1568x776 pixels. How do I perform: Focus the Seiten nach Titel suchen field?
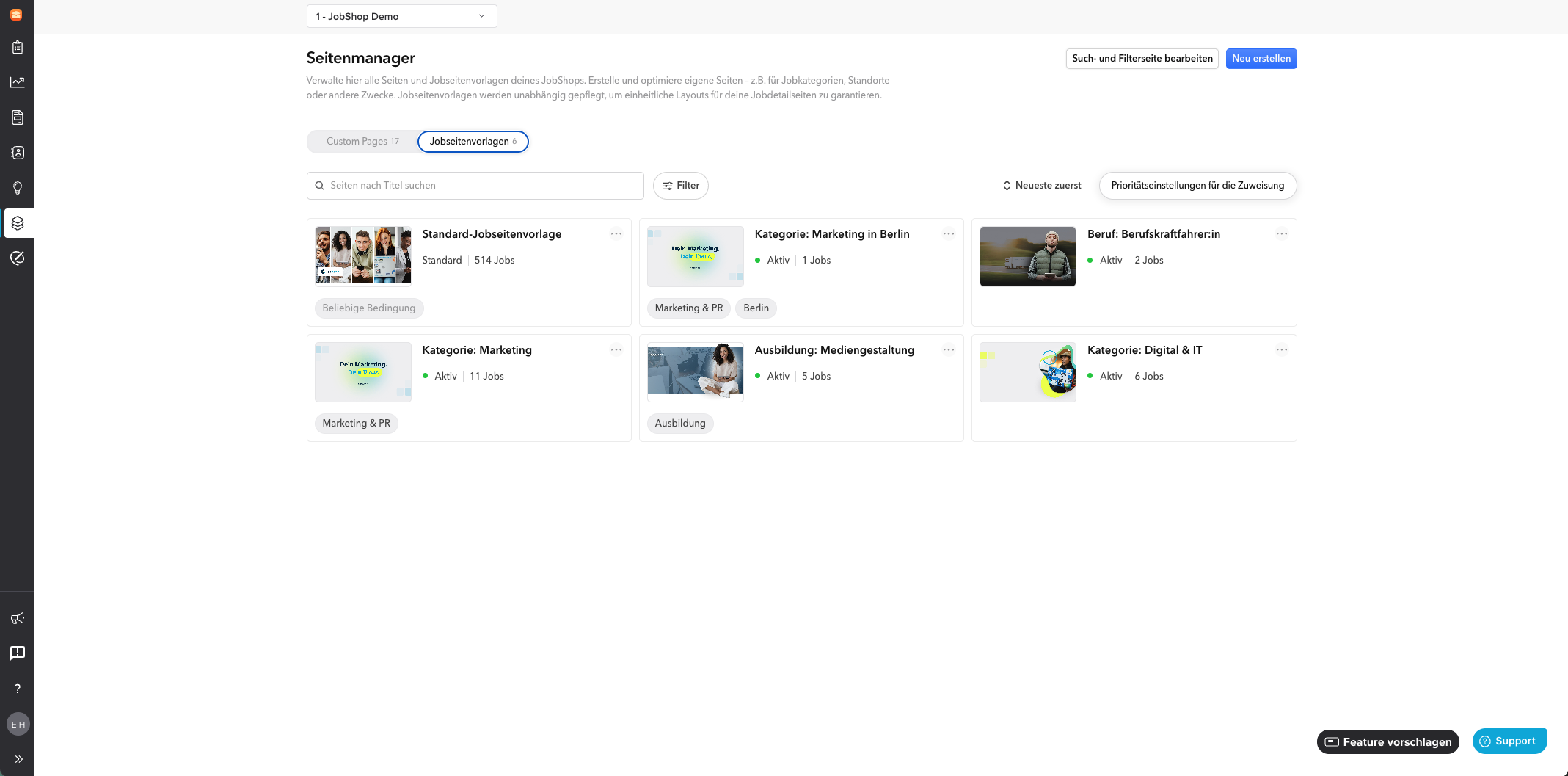(475, 186)
